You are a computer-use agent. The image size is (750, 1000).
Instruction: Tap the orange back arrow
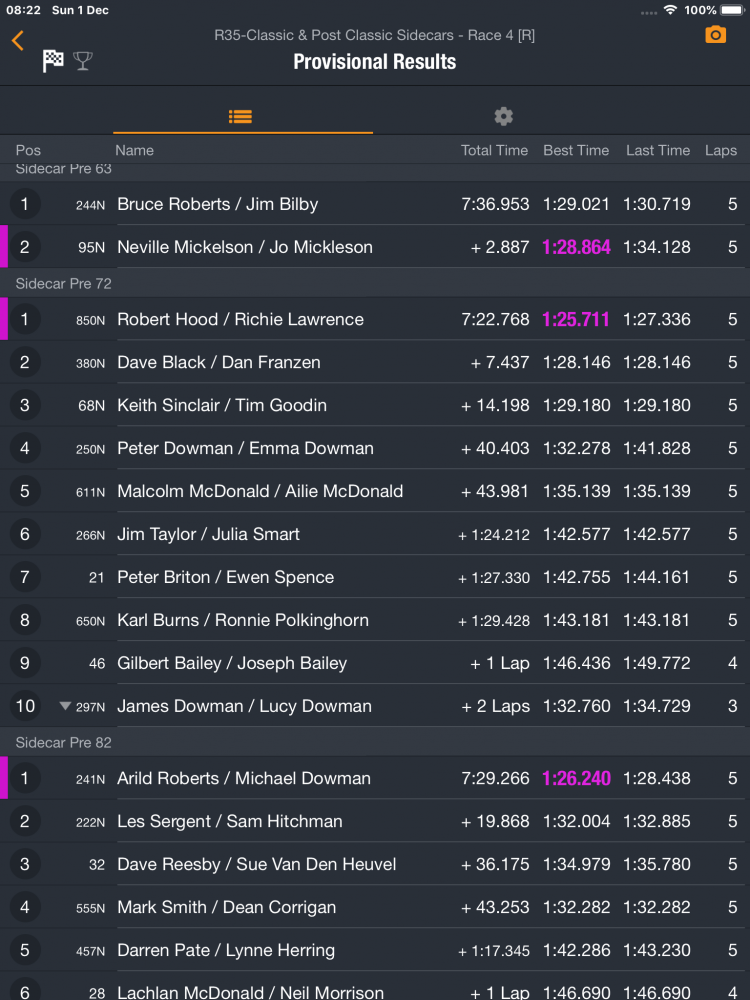[x=18, y=41]
